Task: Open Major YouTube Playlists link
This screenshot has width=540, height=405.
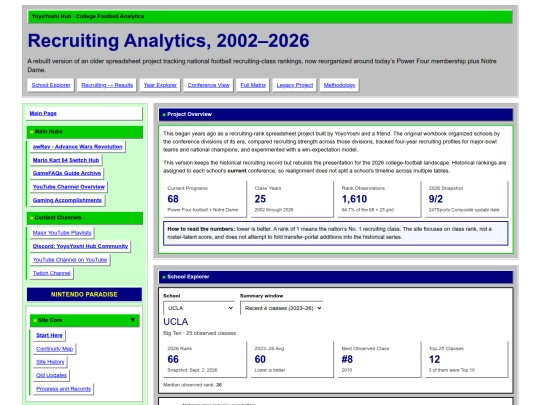Action: pyautogui.click(x=62, y=233)
